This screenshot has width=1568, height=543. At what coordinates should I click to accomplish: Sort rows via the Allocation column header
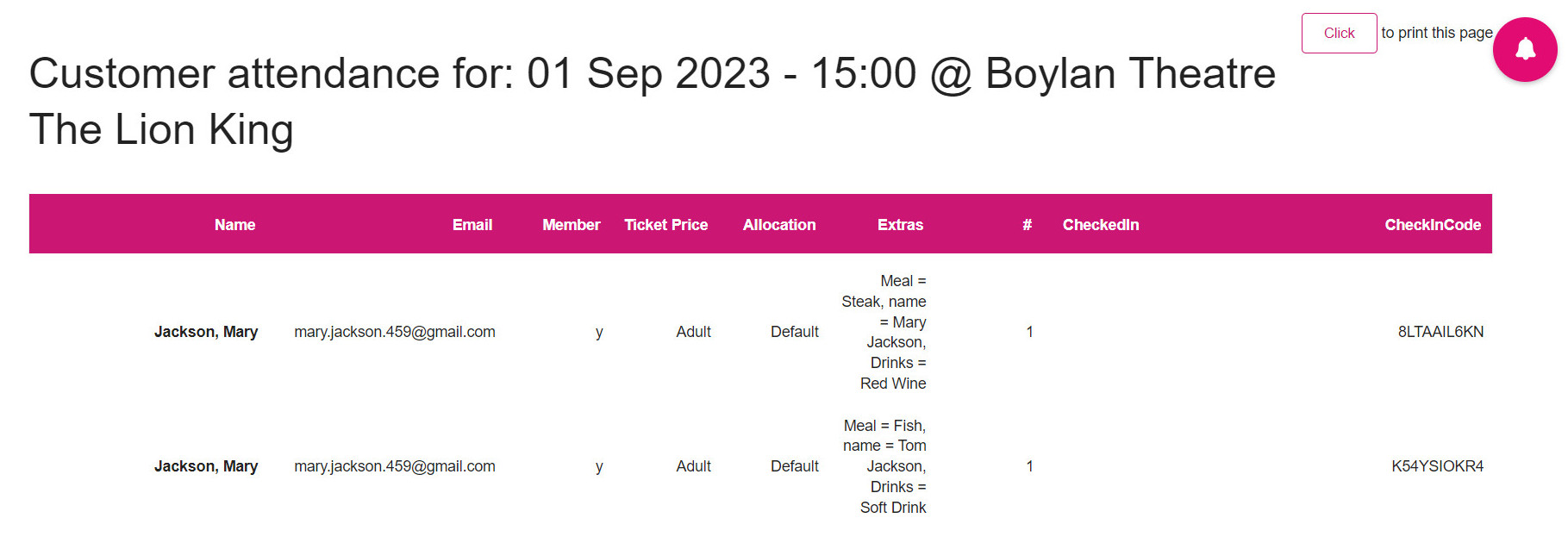point(778,224)
